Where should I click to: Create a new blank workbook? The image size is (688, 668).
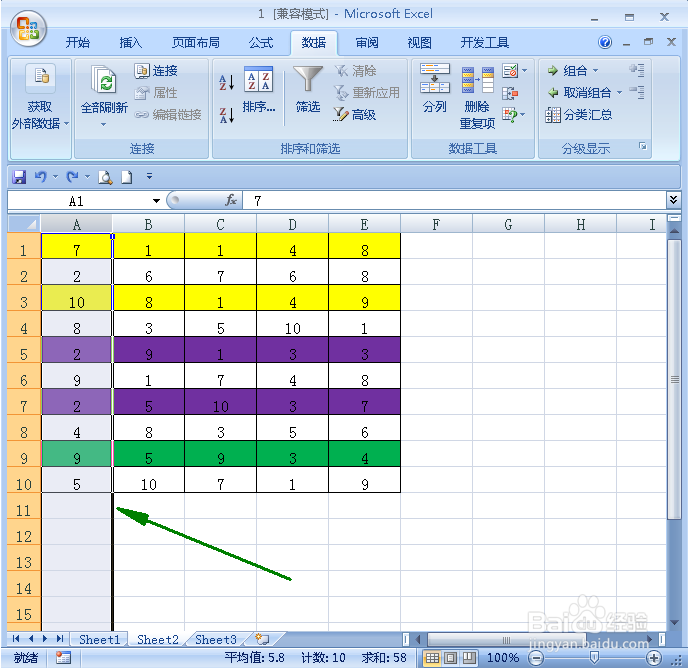coord(126,177)
